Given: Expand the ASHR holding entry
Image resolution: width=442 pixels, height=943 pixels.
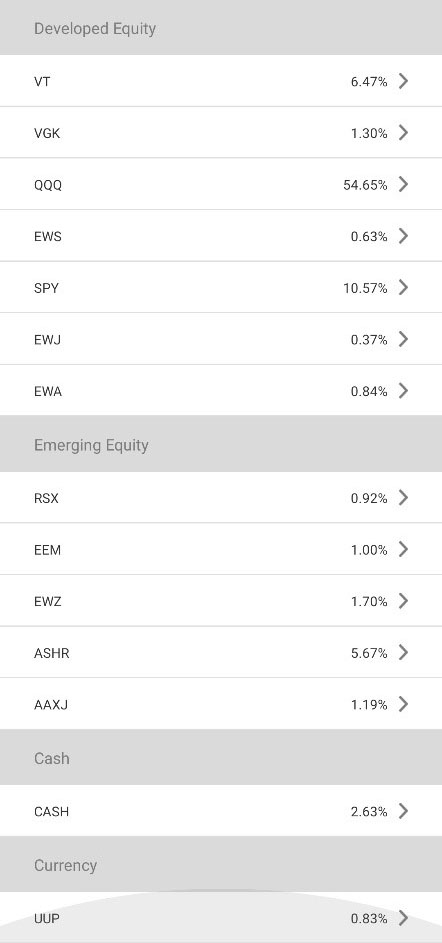Looking at the screenshot, I should click(221, 653).
